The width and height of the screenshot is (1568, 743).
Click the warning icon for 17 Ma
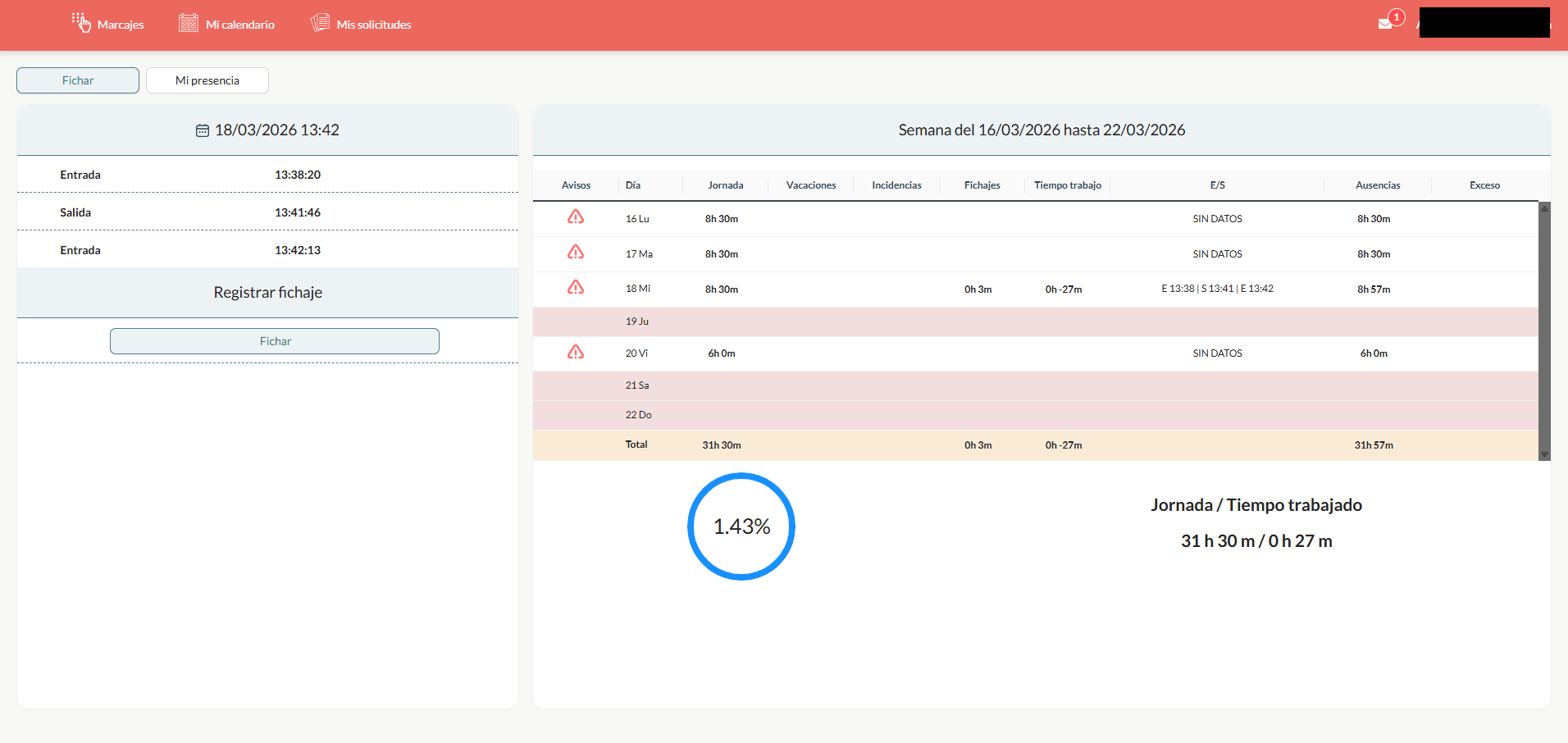pyautogui.click(x=576, y=253)
